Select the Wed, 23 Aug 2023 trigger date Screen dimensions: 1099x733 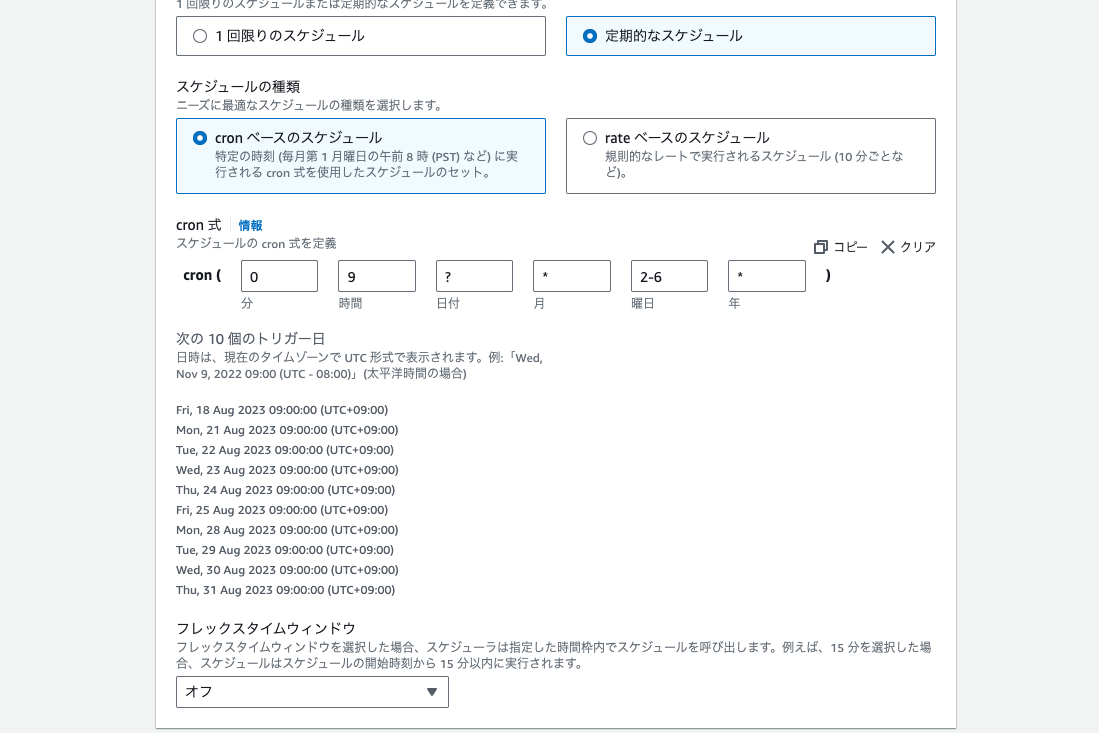coord(285,469)
